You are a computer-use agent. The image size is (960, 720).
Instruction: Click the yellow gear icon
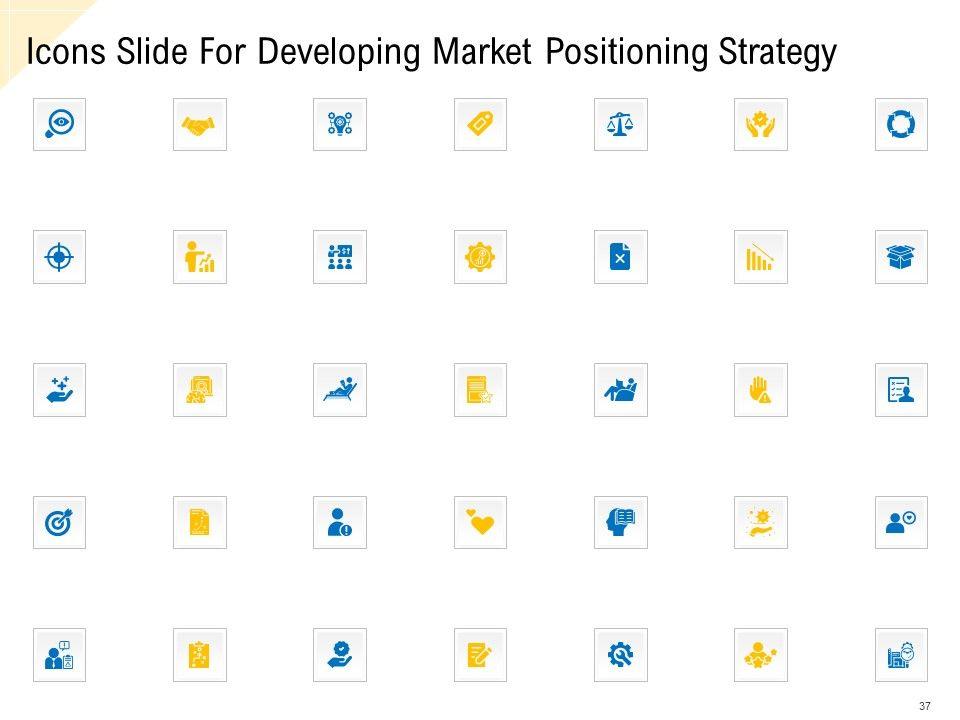pos(480,257)
